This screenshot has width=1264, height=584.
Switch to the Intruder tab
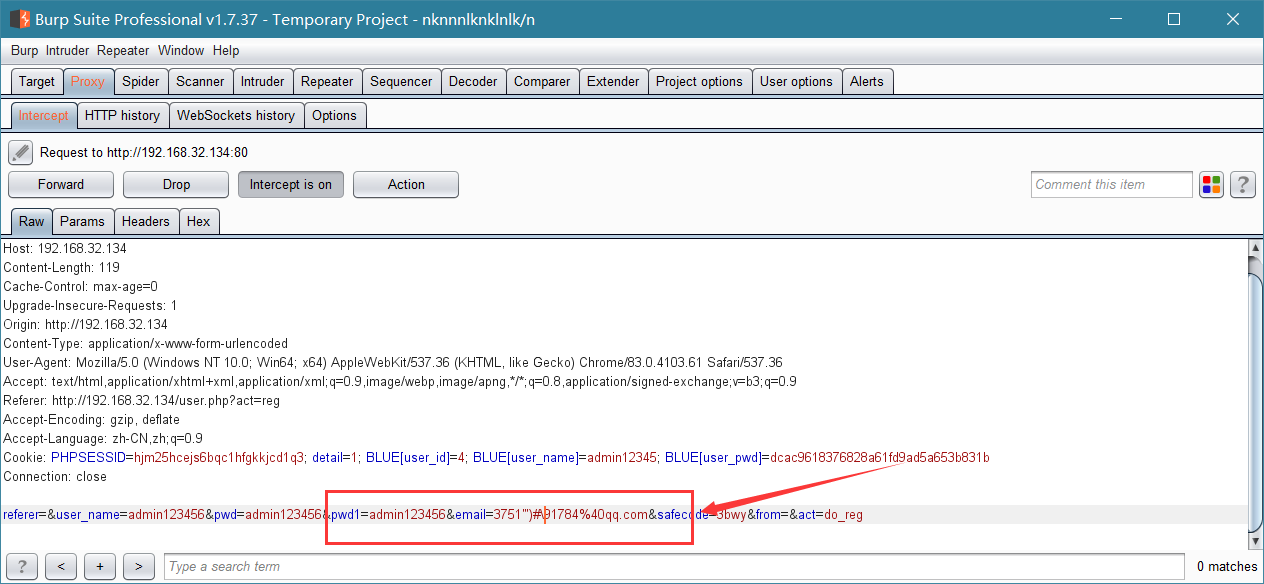click(x=263, y=82)
